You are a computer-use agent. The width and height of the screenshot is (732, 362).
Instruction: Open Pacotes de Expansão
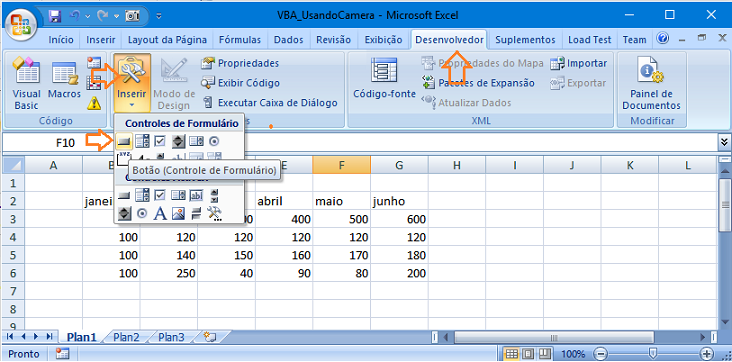[x=478, y=83]
